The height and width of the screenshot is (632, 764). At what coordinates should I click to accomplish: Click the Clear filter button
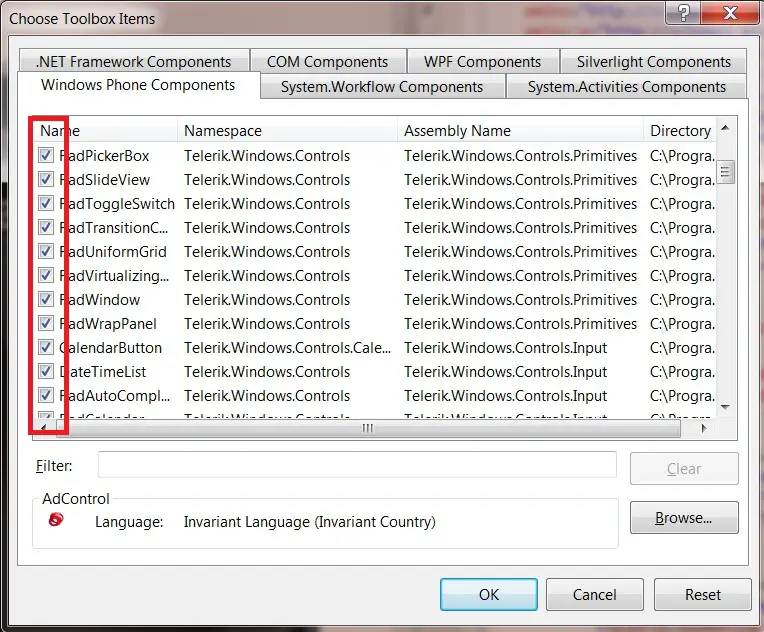point(684,468)
